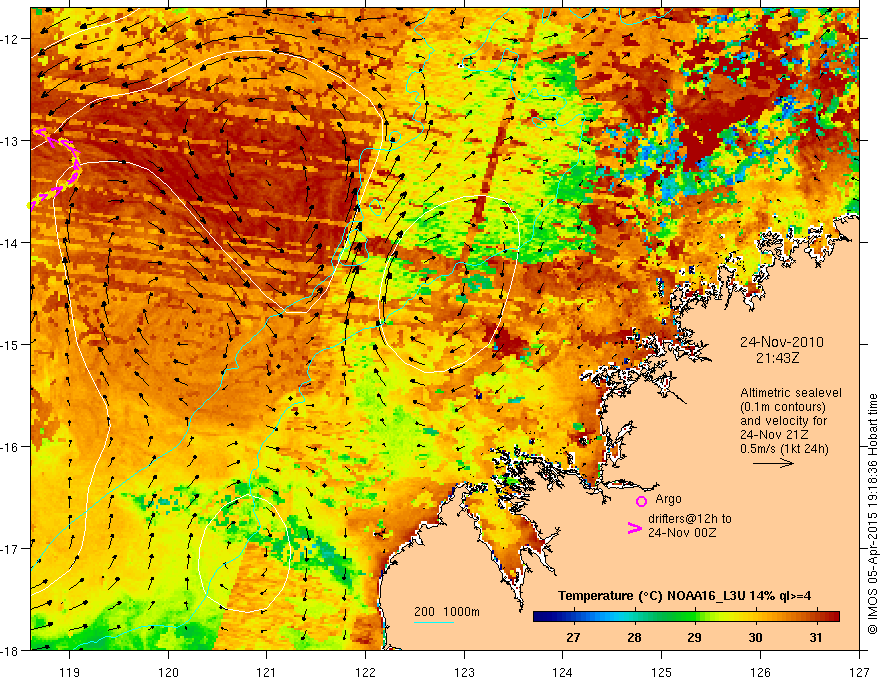880x680 pixels.
Task: Click the color bar tick label 29
Action: [695, 637]
